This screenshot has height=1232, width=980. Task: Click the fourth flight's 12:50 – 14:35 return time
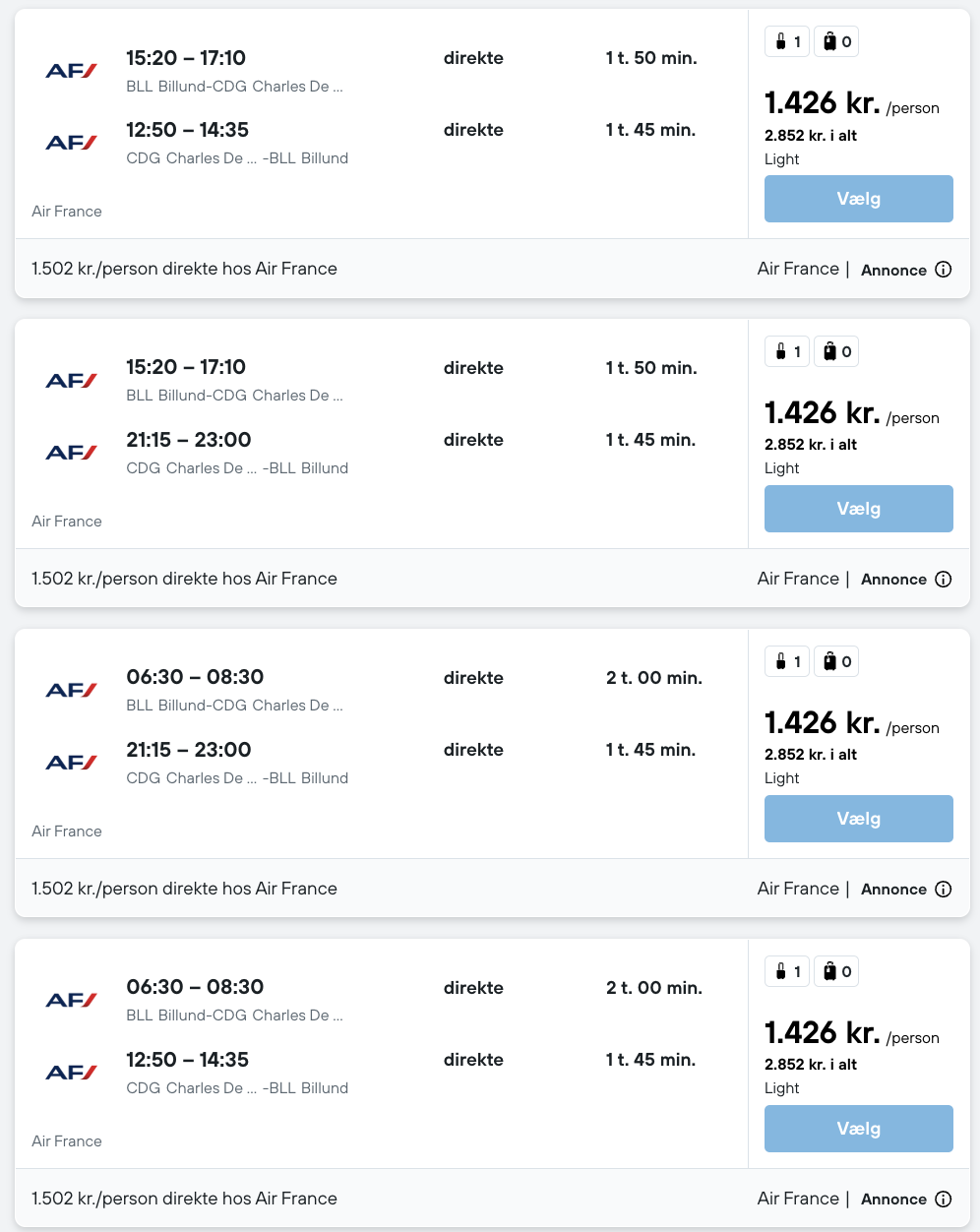tap(187, 1060)
